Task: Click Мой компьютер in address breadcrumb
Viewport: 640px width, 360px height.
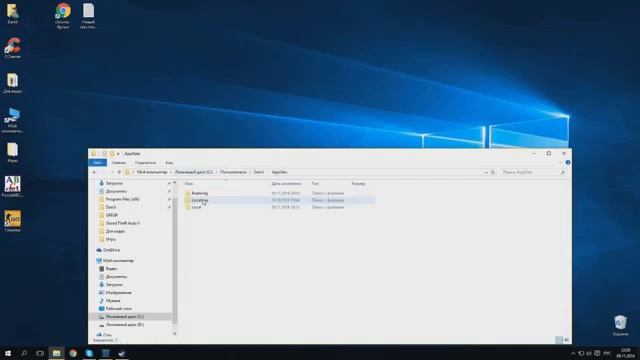Action: click(x=152, y=172)
